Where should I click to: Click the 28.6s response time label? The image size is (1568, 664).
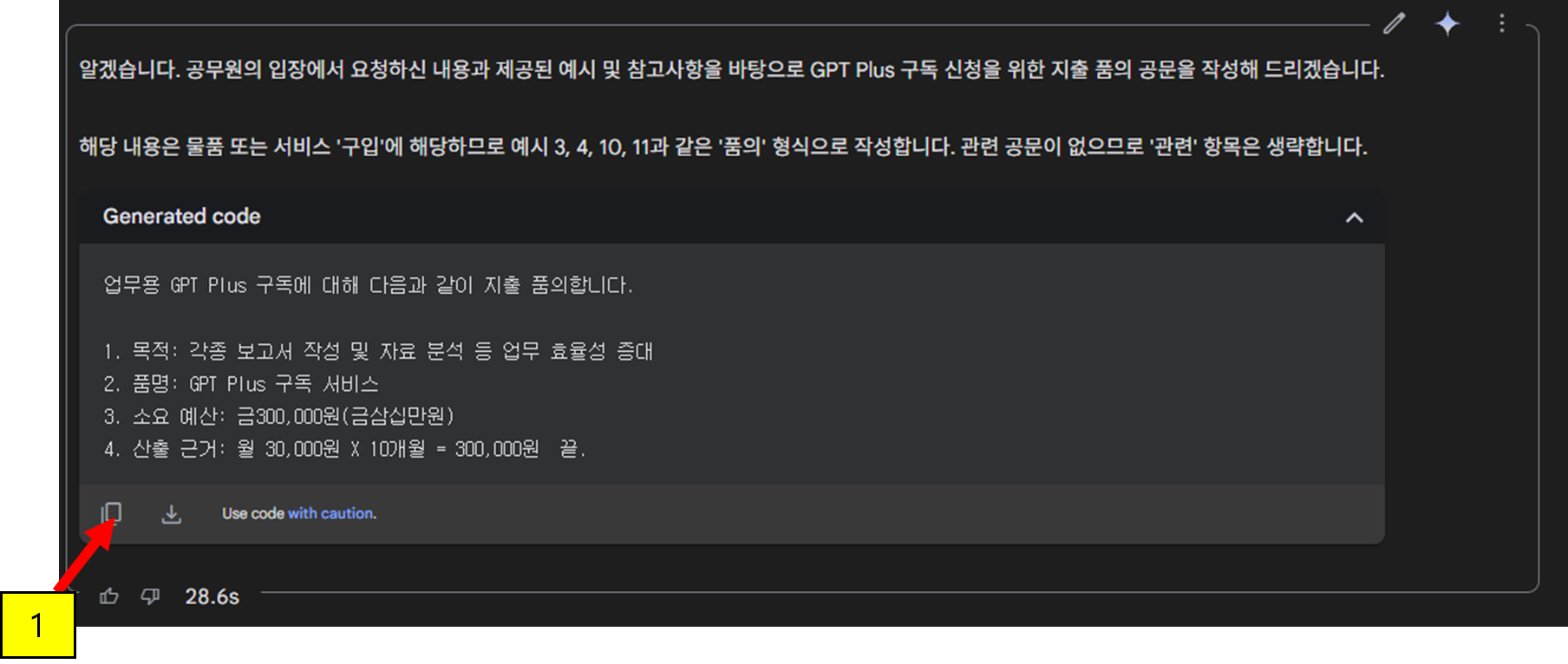(212, 596)
